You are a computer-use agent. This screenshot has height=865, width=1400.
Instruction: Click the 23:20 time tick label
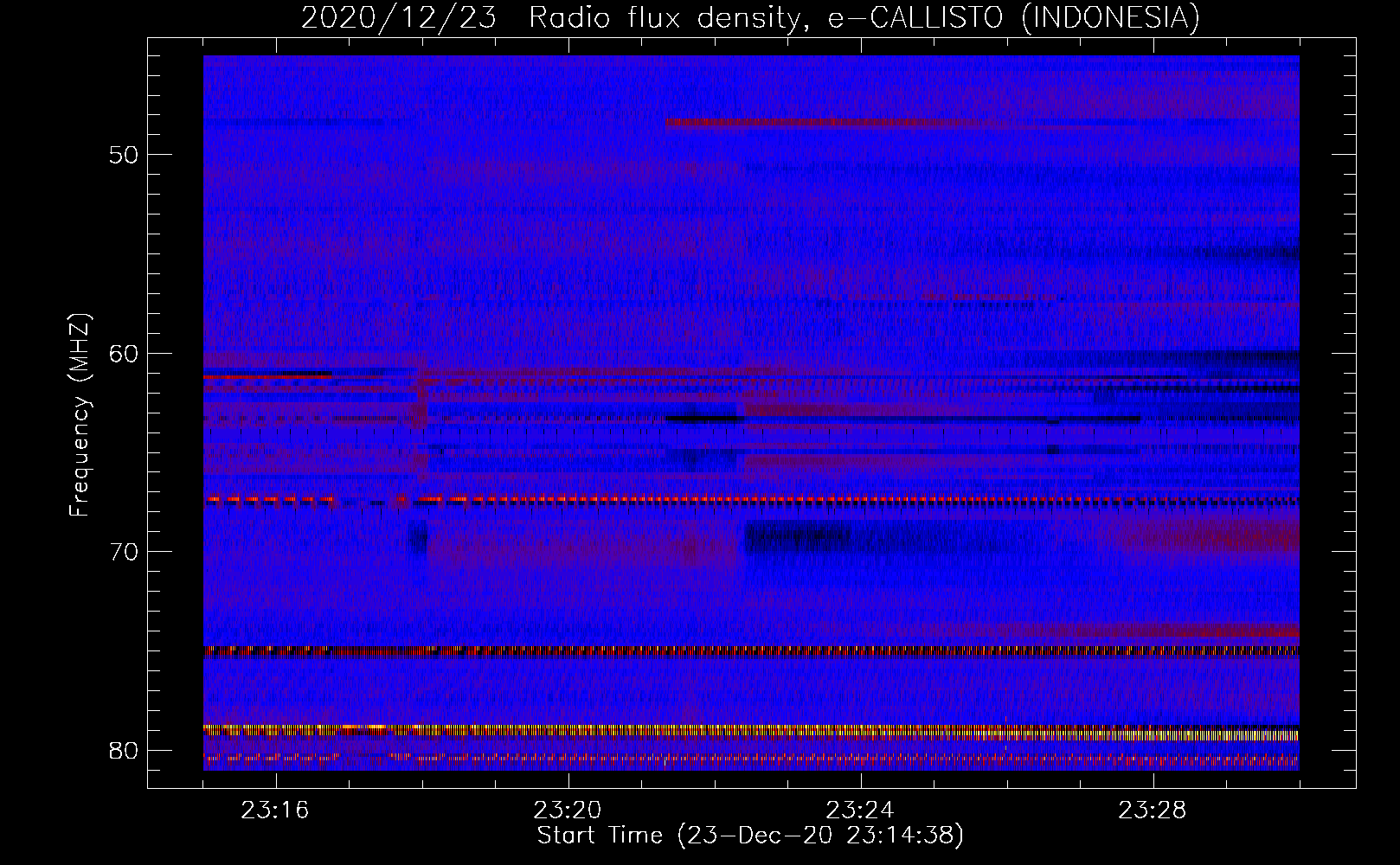pos(568,811)
